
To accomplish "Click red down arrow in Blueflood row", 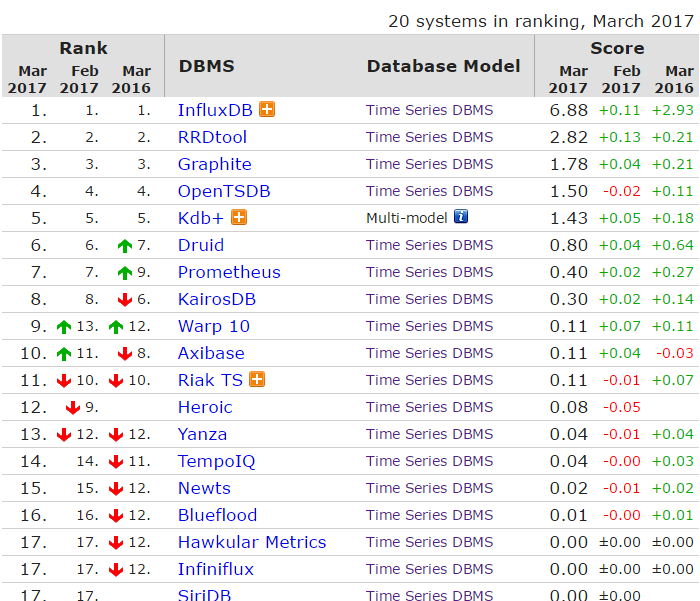I will (x=116, y=516).
